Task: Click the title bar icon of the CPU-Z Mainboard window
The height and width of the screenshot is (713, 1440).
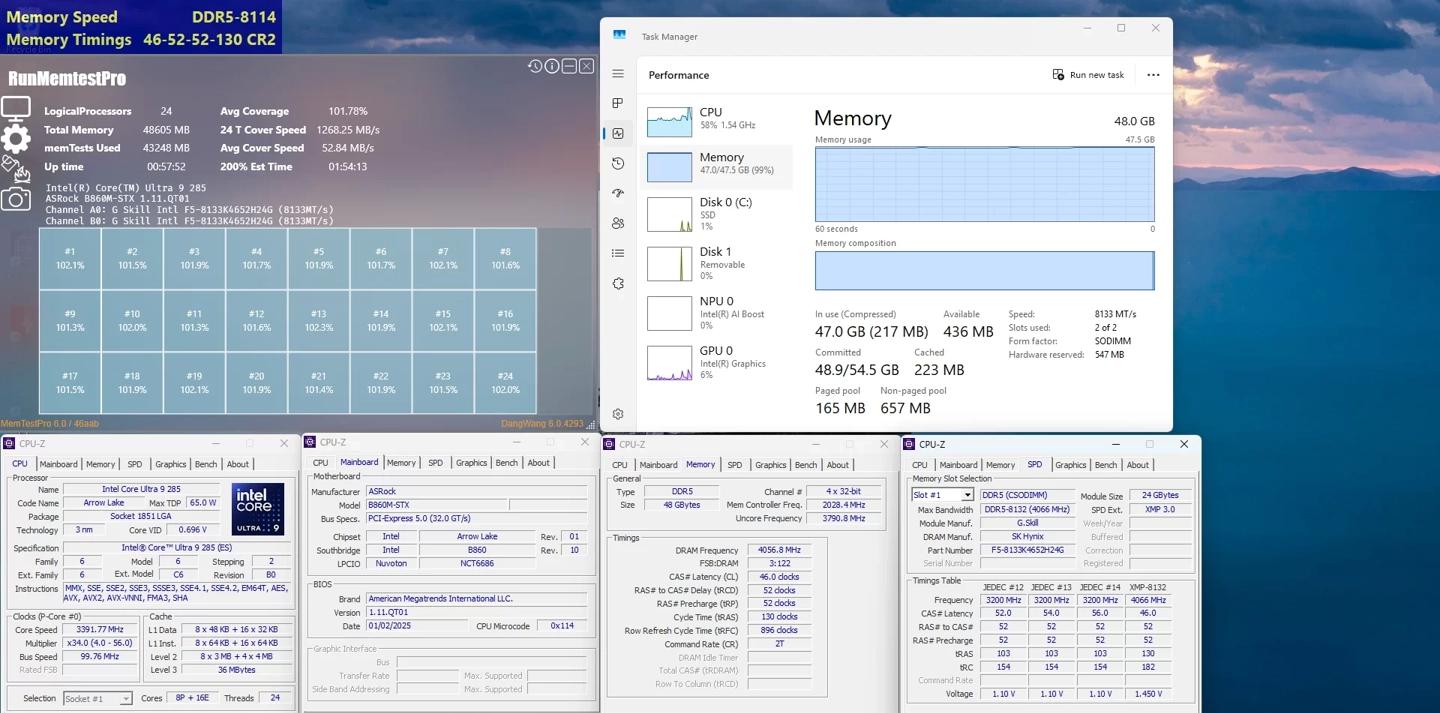Action: (310, 442)
